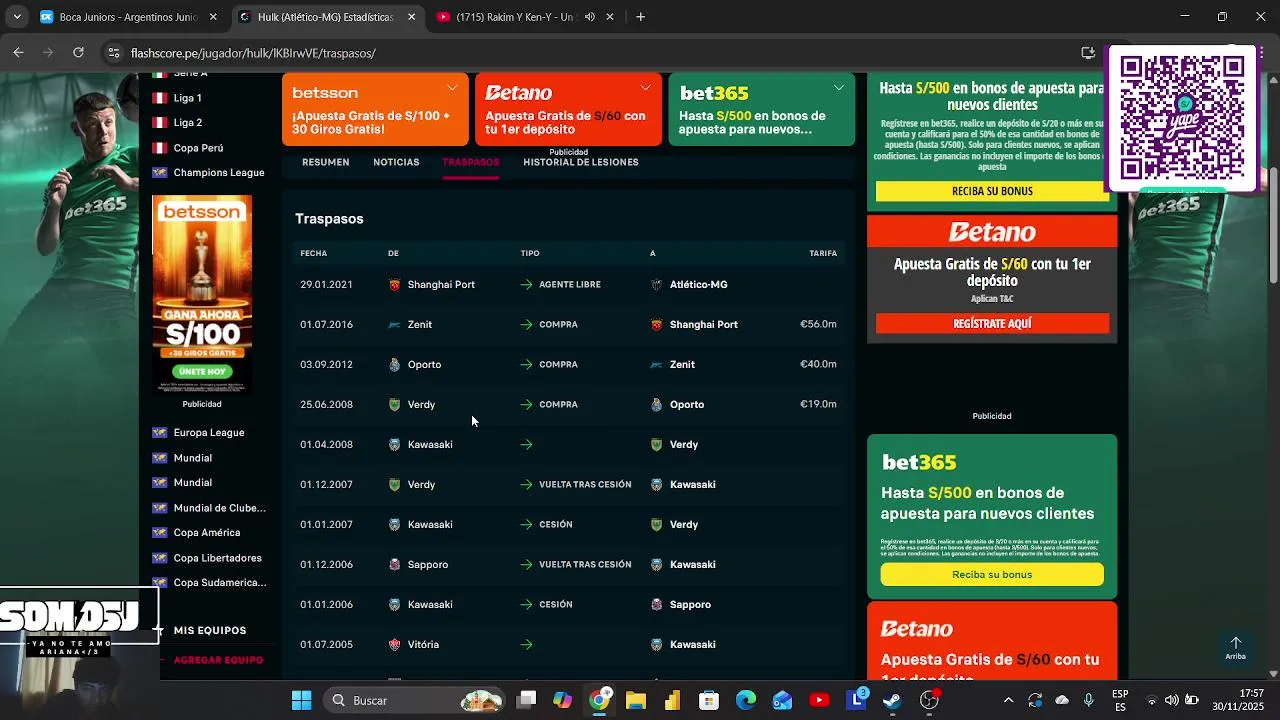Open Shanghai Port destination in 01.07.2016 row
The height and width of the screenshot is (720, 1280).
[703, 325]
